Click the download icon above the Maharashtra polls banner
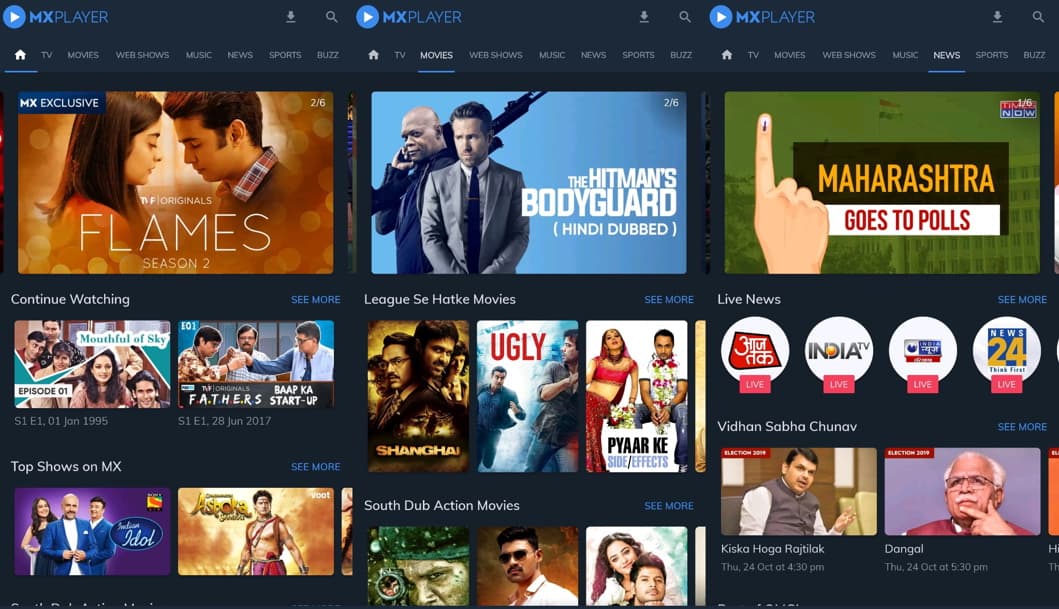Viewport: 1059px width, 609px height. tap(997, 17)
